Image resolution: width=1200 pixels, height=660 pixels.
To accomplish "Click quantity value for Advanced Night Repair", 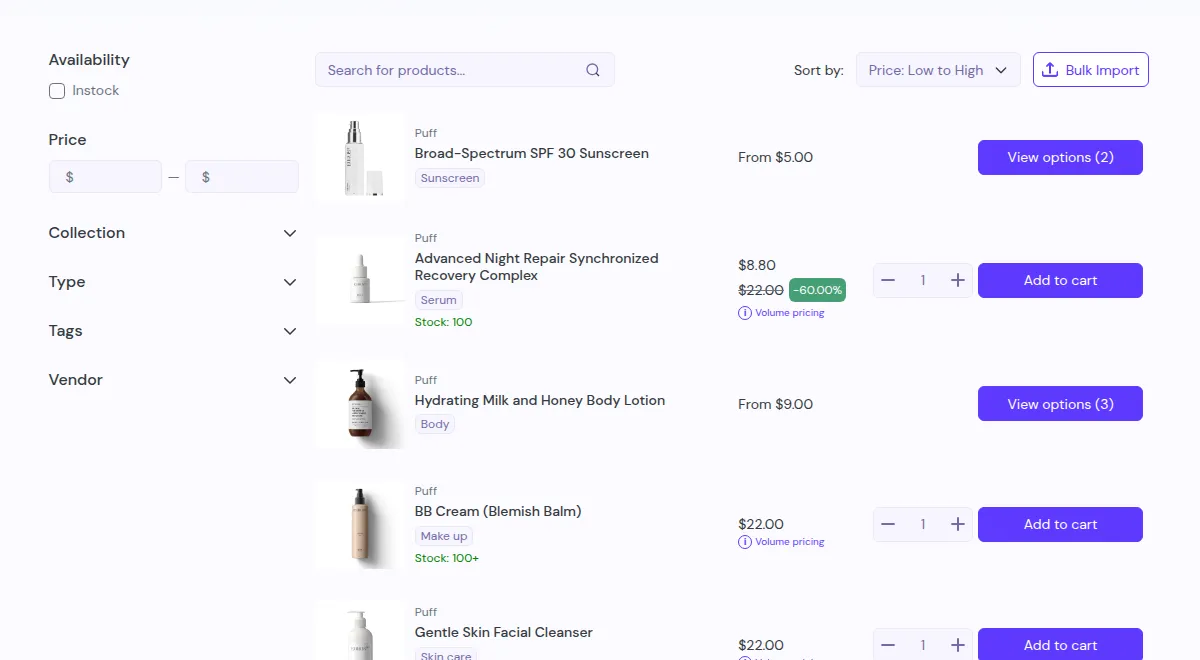I will tap(923, 280).
